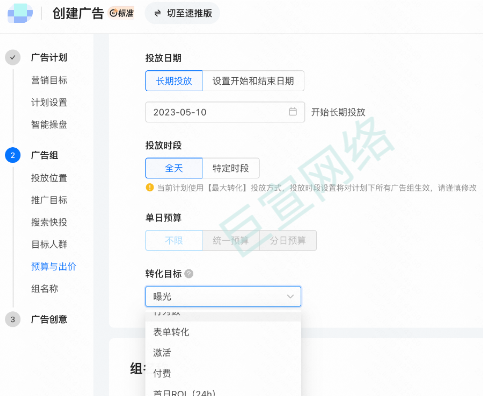Switch to 速推版 via 切至速推版 button
483x396 pixels.
tap(182, 13)
